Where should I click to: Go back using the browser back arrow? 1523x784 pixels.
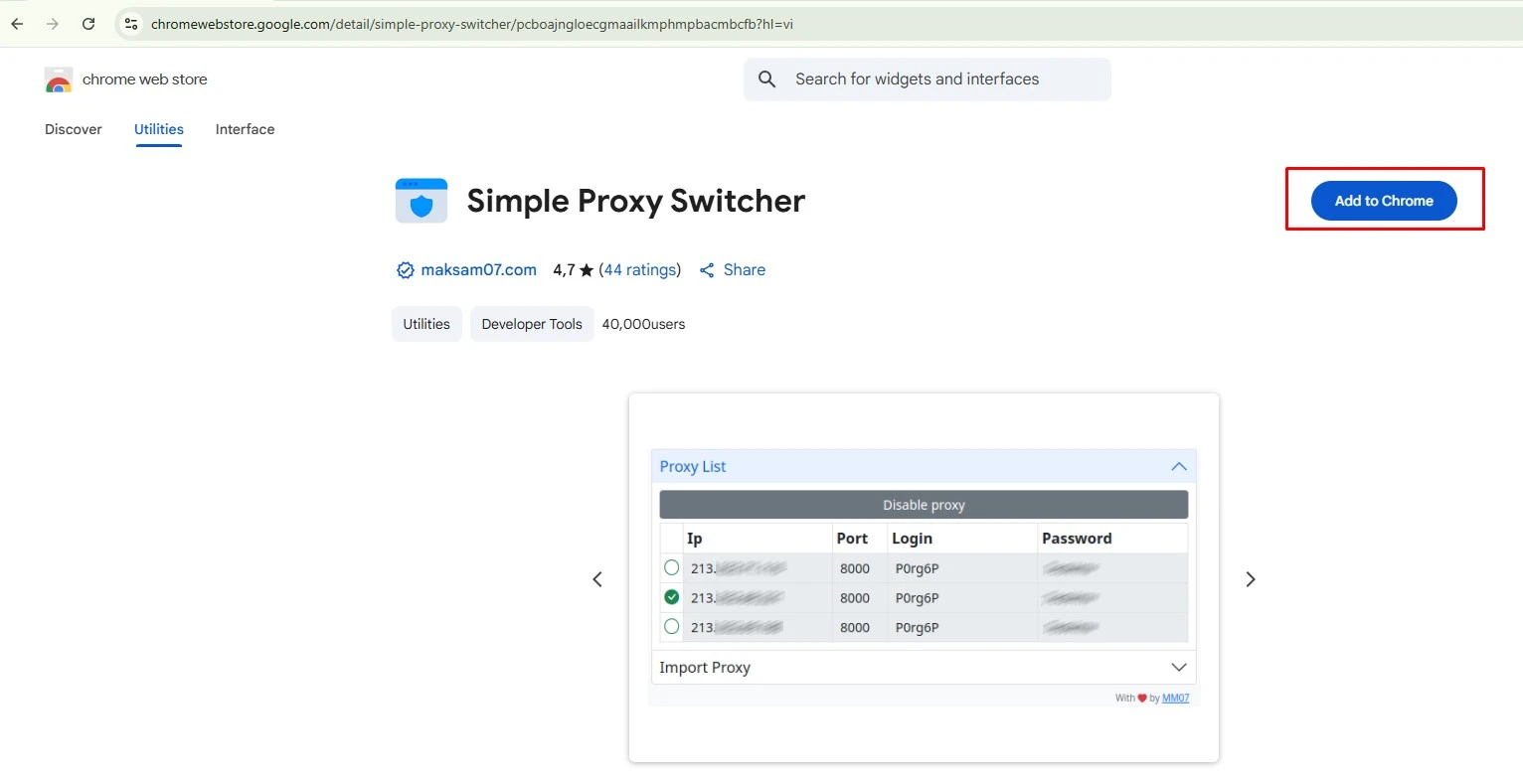coord(17,24)
